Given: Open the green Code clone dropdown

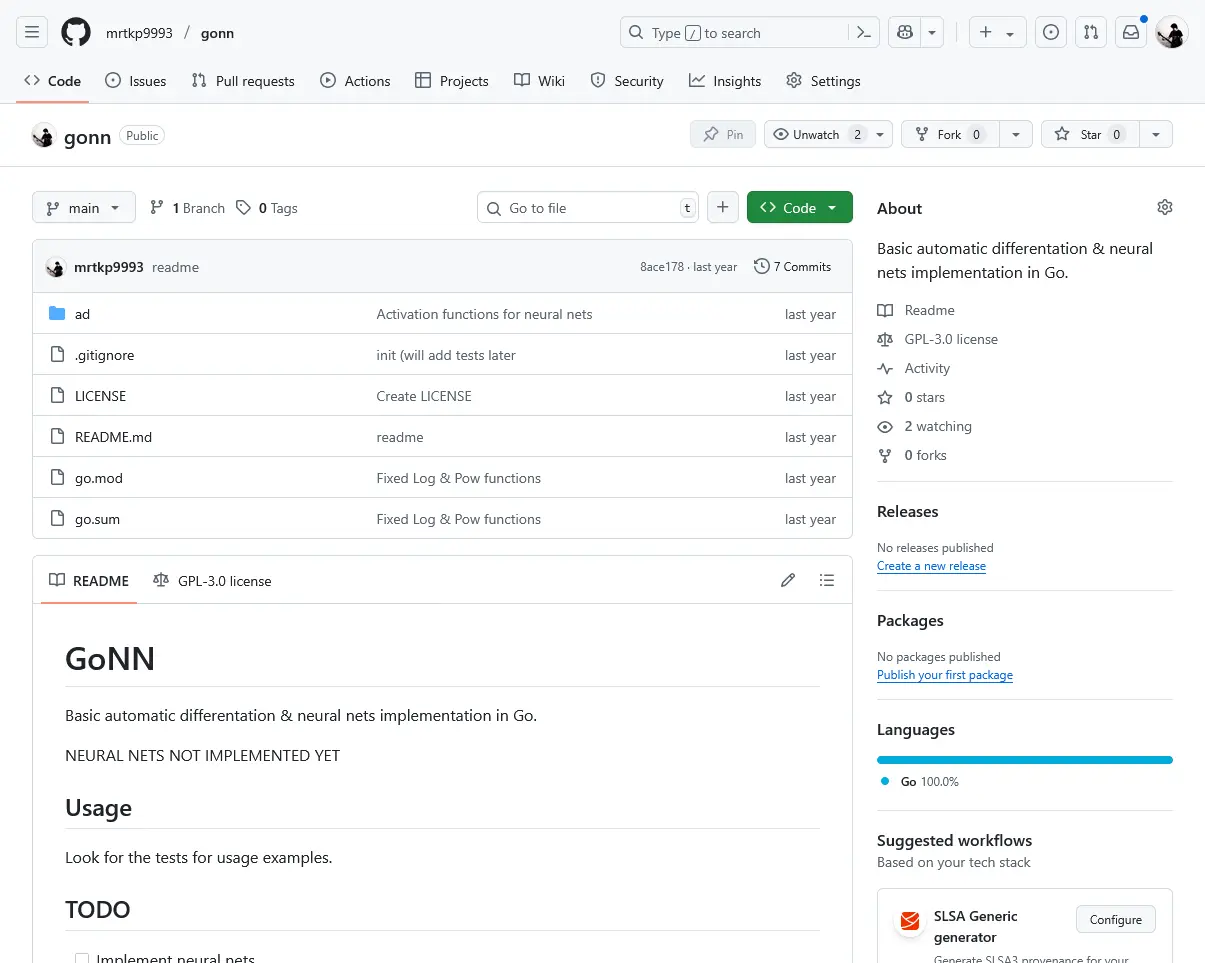Looking at the screenshot, I should (800, 208).
